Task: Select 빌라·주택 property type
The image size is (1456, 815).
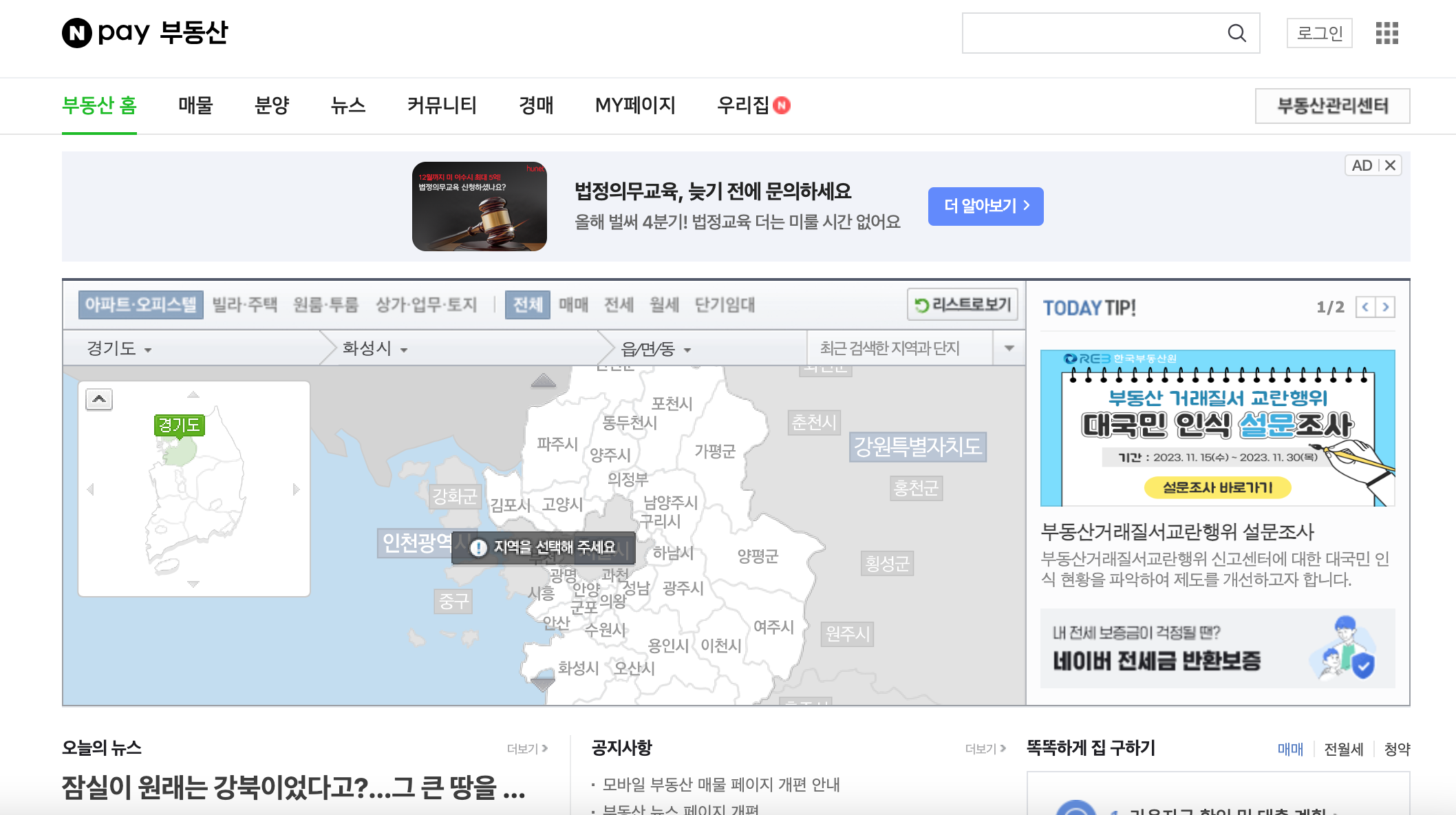Action: 245,304
